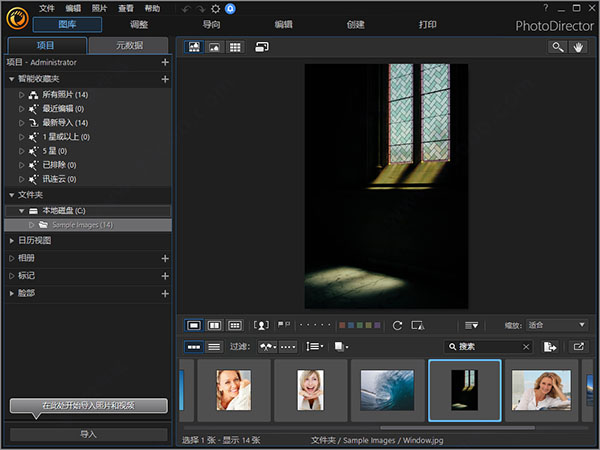Open the 编辑 menu in menu bar
The image size is (600, 450).
click(x=73, y=8)
